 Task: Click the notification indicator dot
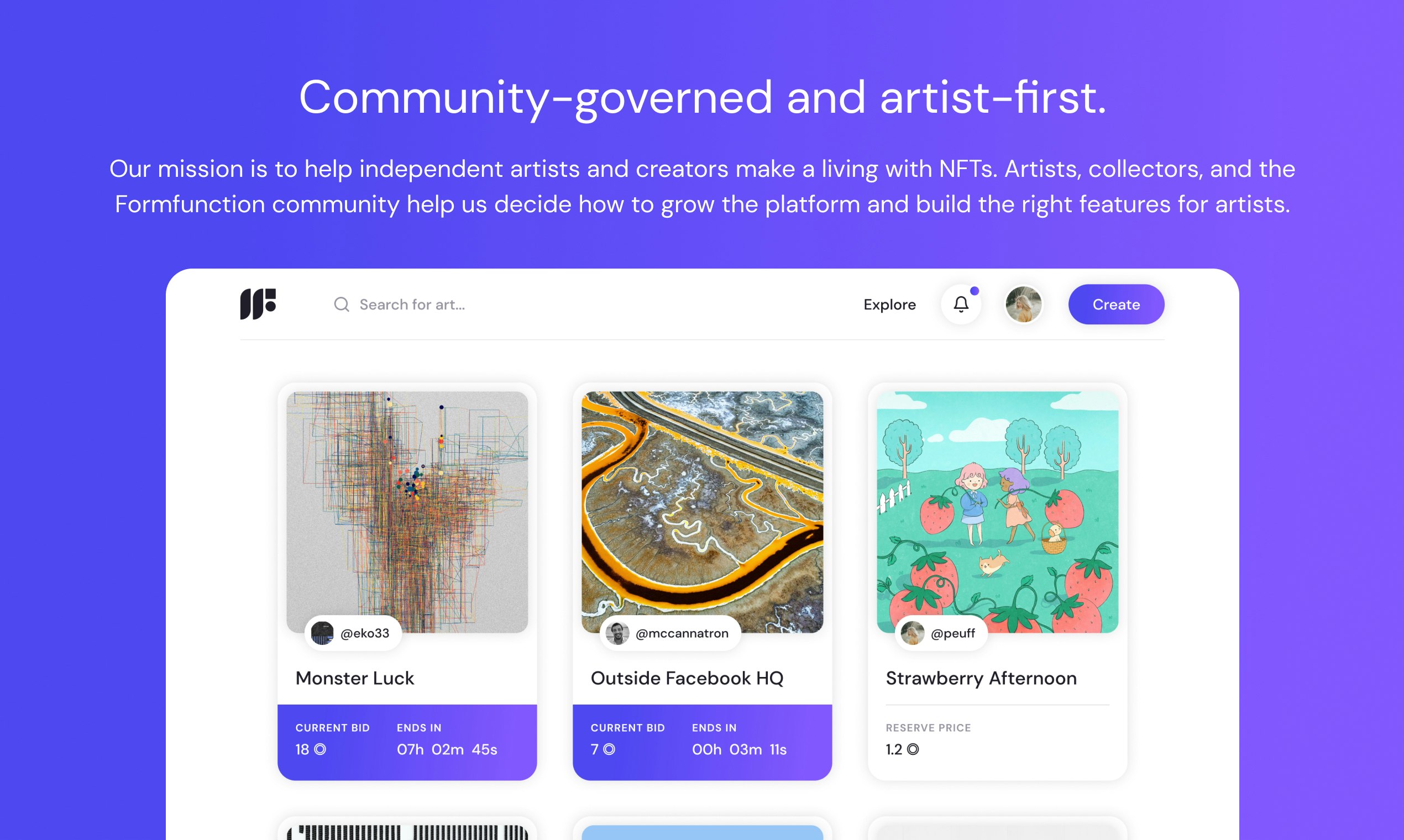[x=975, y=291]
